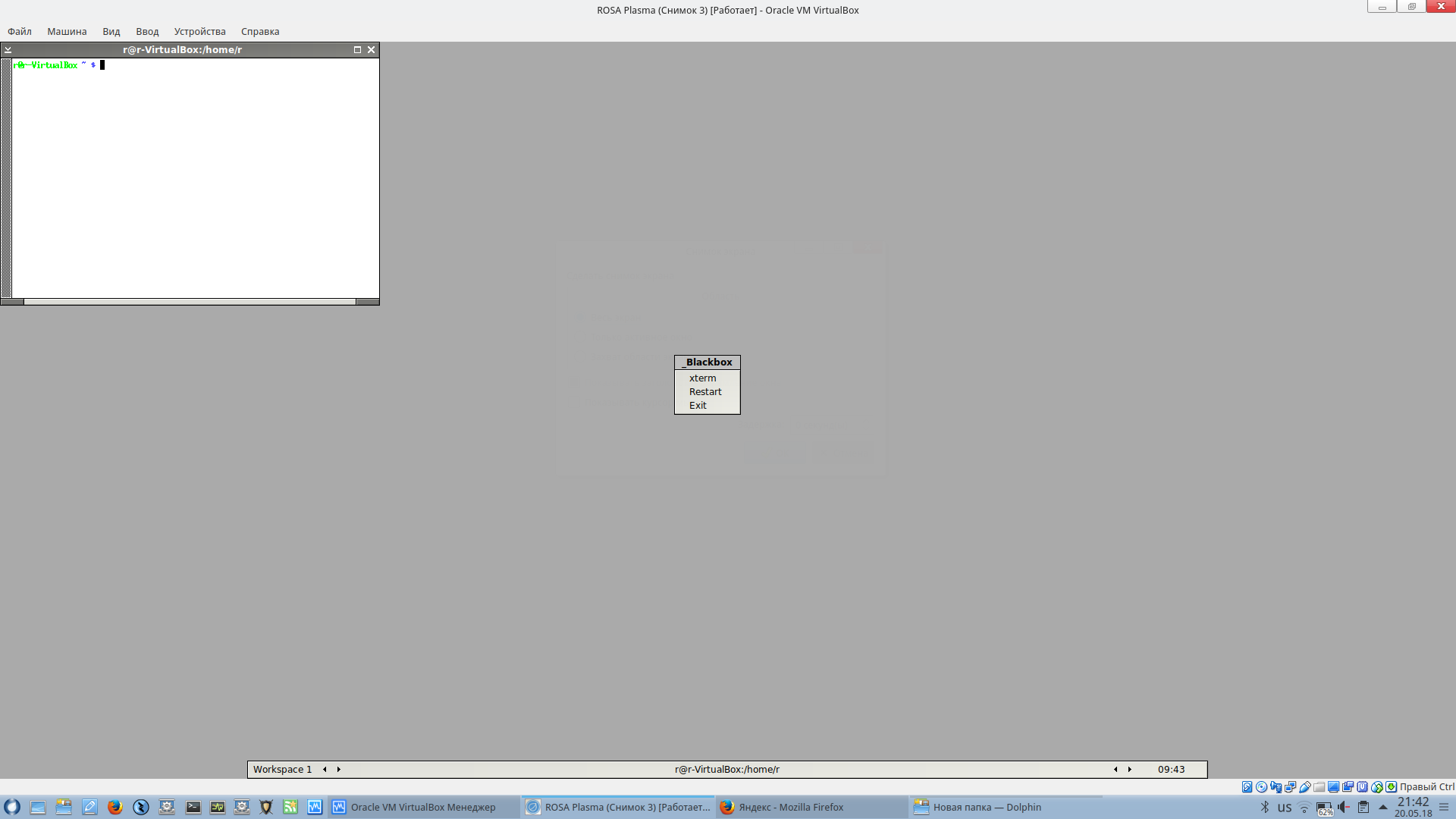Choose Restart from the Blackbox menu
Image resolution: width=1456 pixels, height=819 pixels.
[x=704, y=391]
